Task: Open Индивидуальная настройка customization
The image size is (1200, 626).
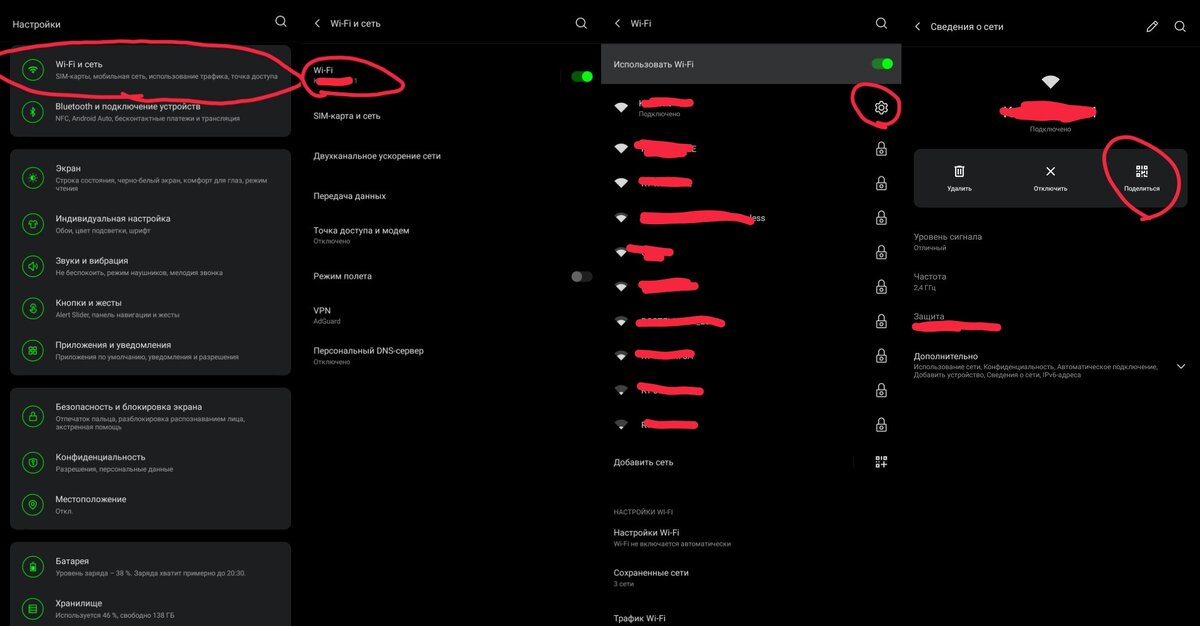Action: (150, 224)
